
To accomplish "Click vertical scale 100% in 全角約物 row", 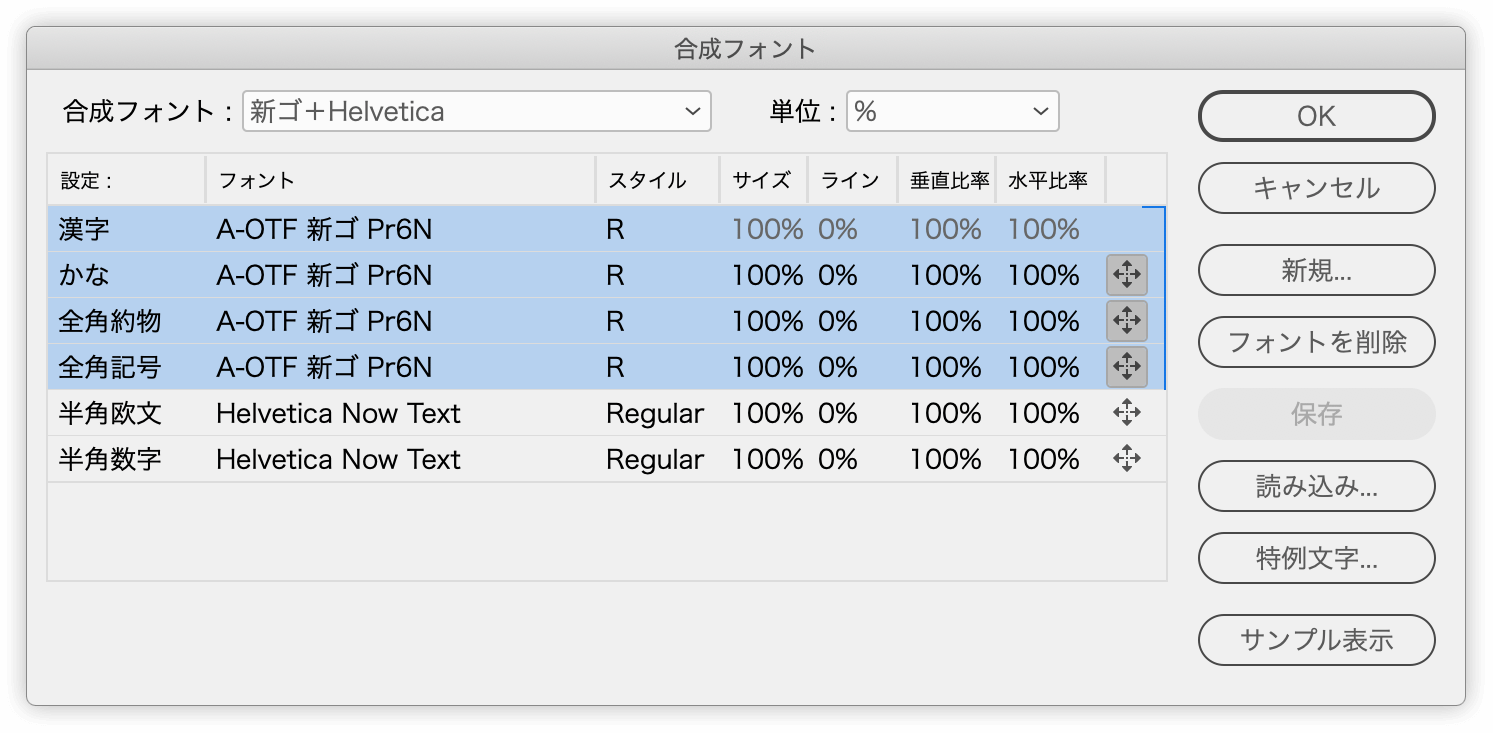I will (x=945, y=321).
